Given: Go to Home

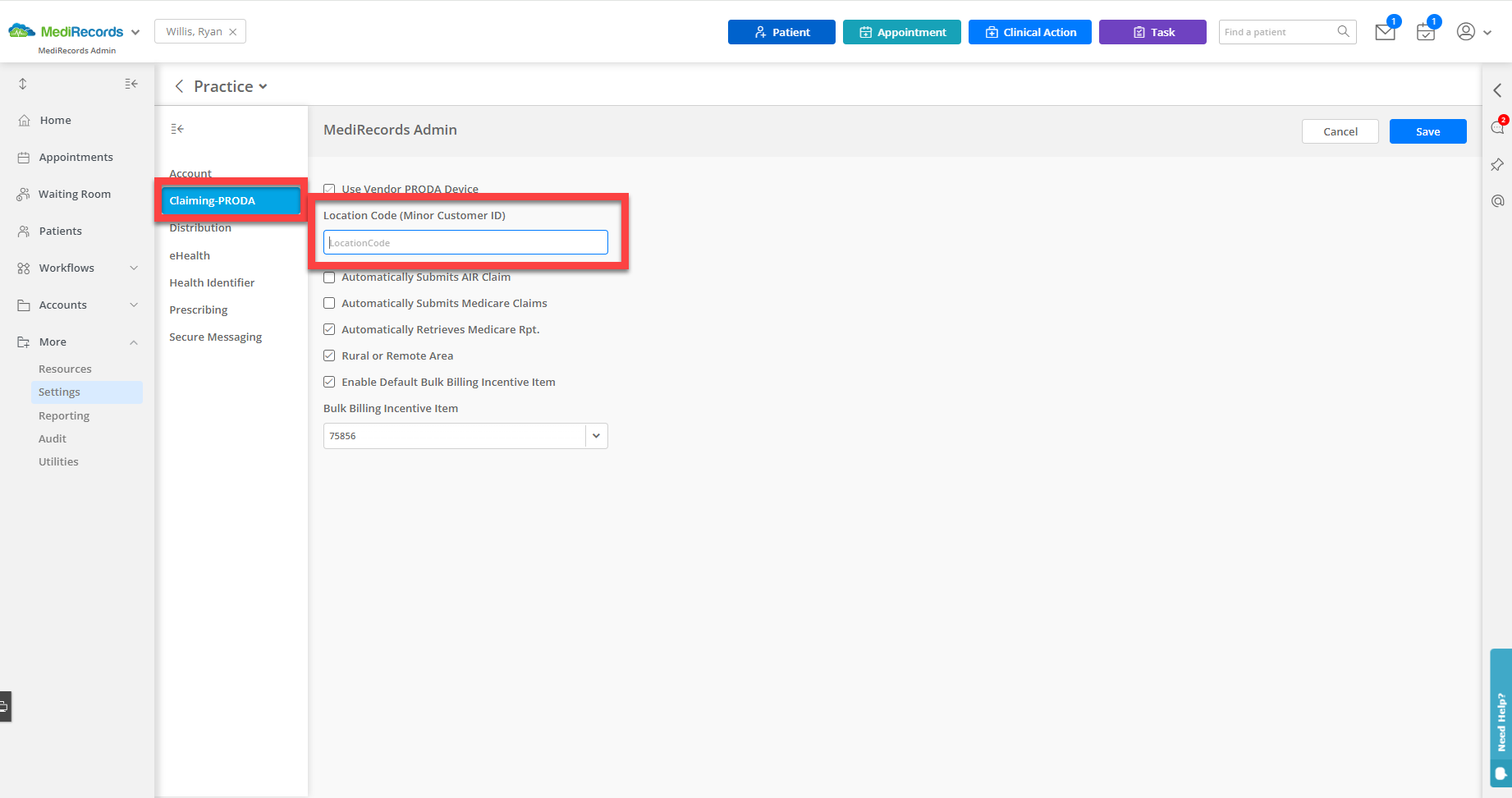Looking at the screenshot, I should (55, 120).
